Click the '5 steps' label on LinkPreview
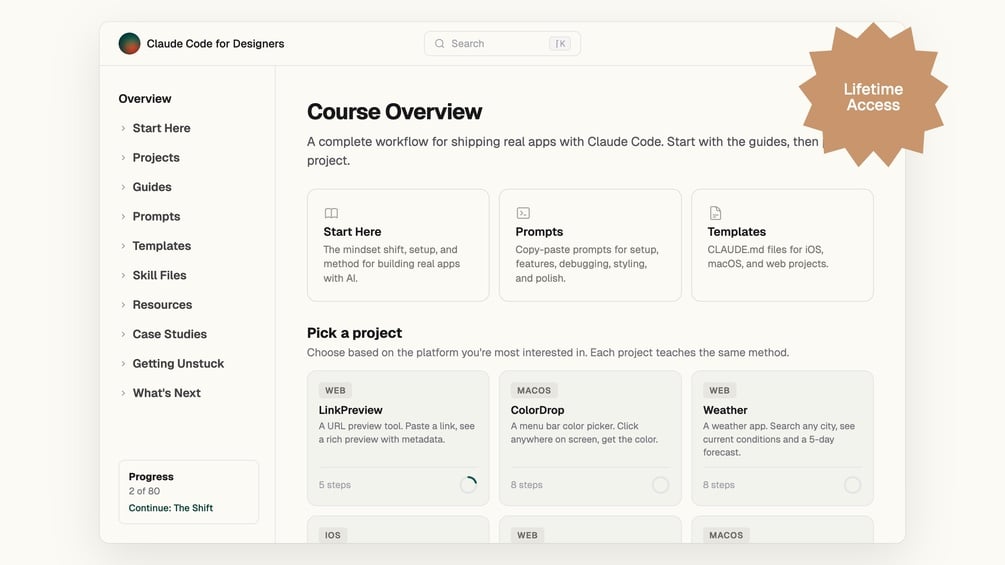The height and width of the screenshot is (565, 1005). click(x=335, y=485)
